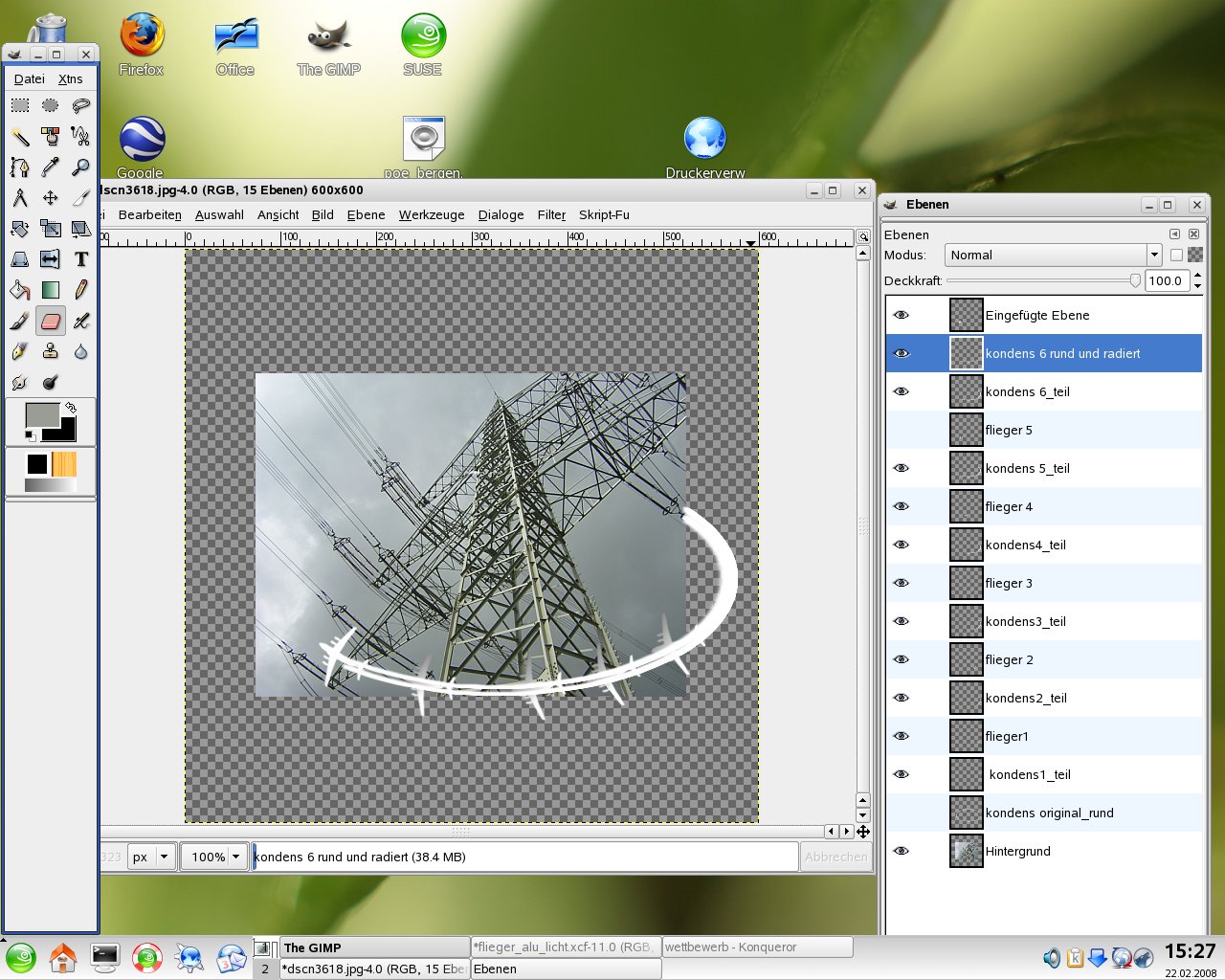Select the Perspective tool
This screenshot has height=980, width=1225.
(20, 258)
